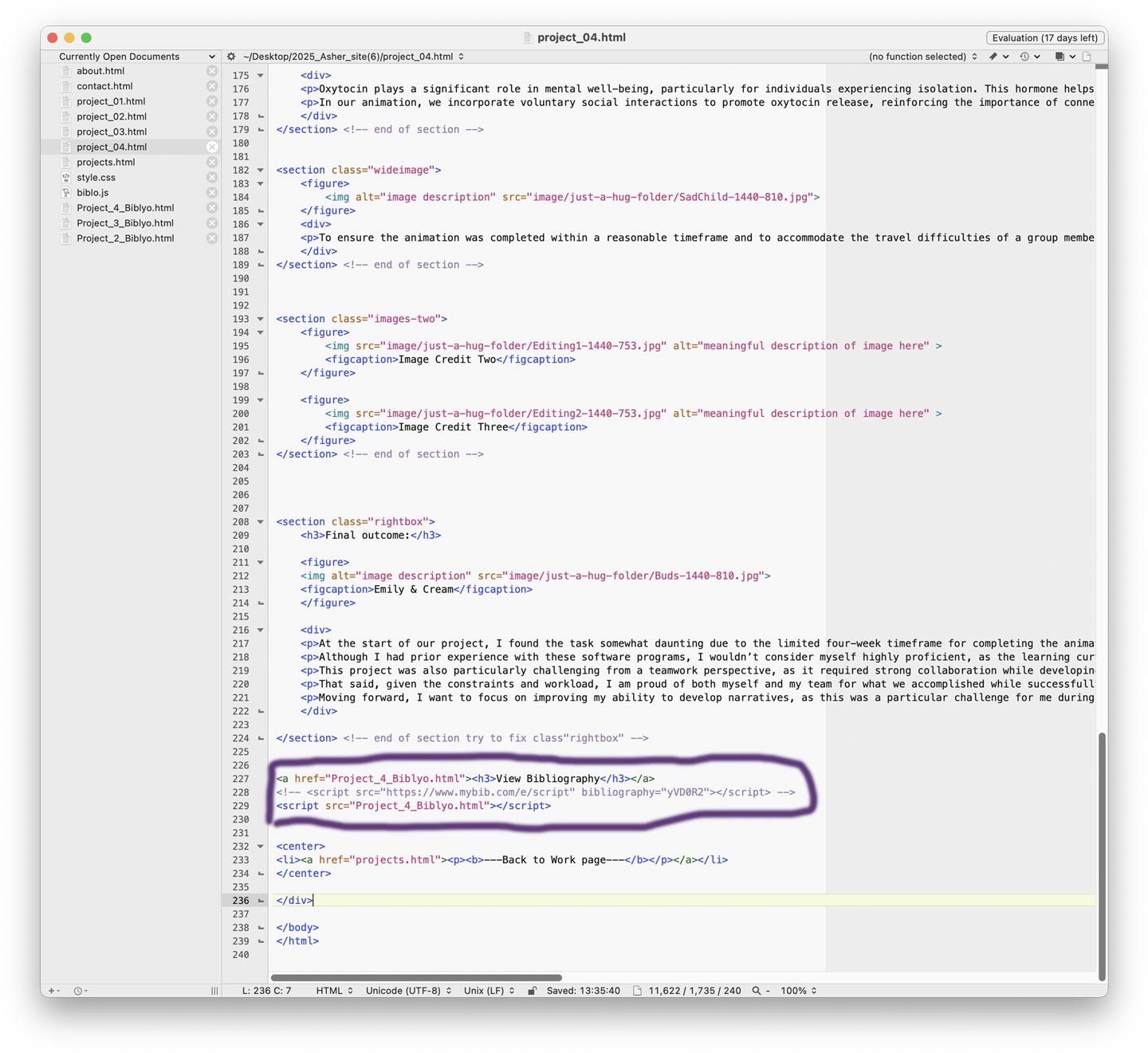The height and width of the screenshot is (1053, 1148).
Task: Collapse the figure fold at line 183
Action: 261,184
